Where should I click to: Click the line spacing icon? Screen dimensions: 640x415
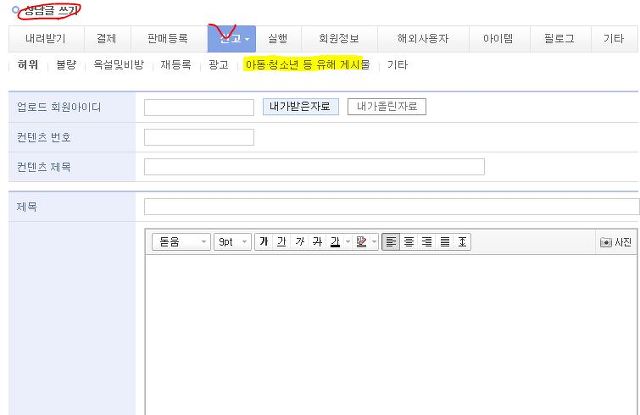[x=462, y=242]
